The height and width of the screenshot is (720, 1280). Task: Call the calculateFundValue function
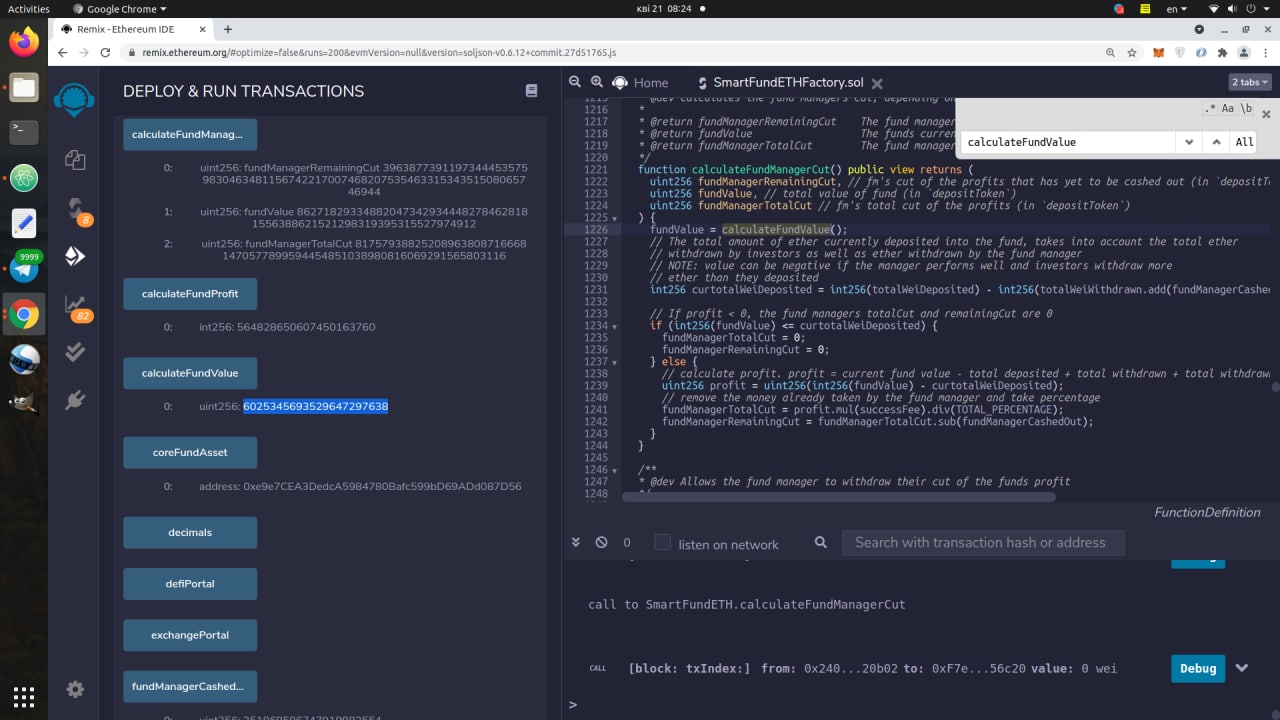[x=190, y=373]
